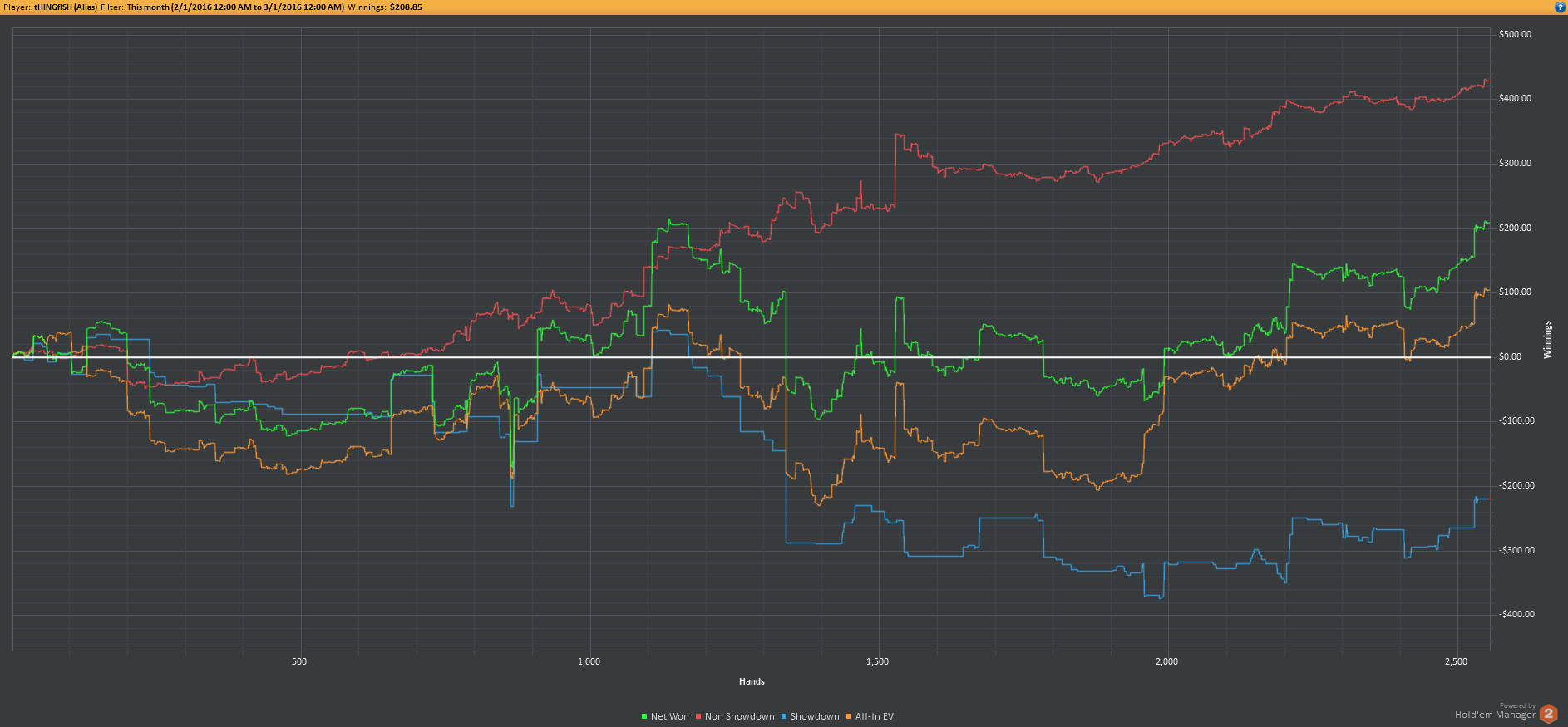The width and height of the screenshot is (1568, 727).
Task: Click the "1,500" hands axis label
Action: coord(877,661)
